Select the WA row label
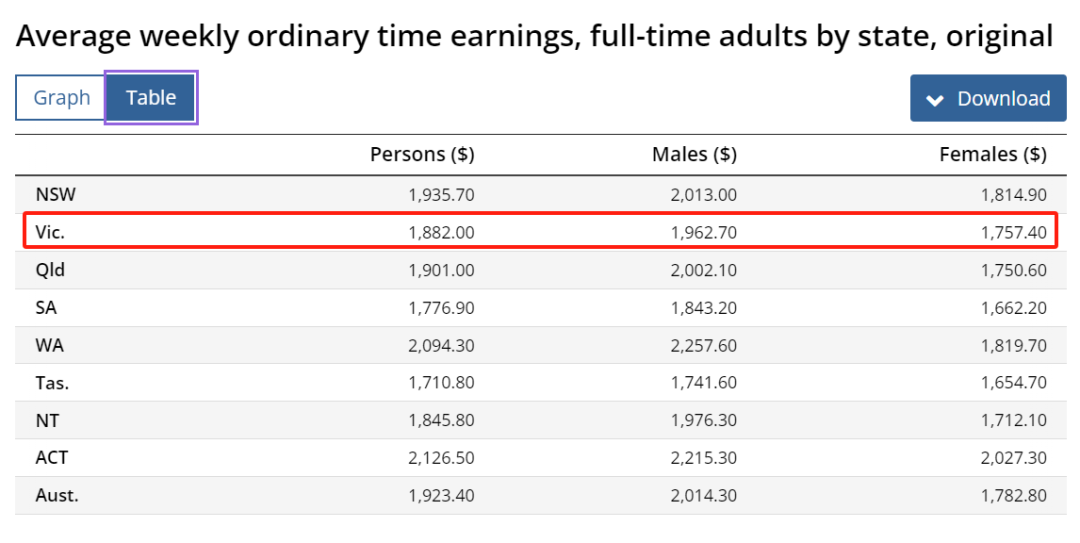 tap(50, 345)
